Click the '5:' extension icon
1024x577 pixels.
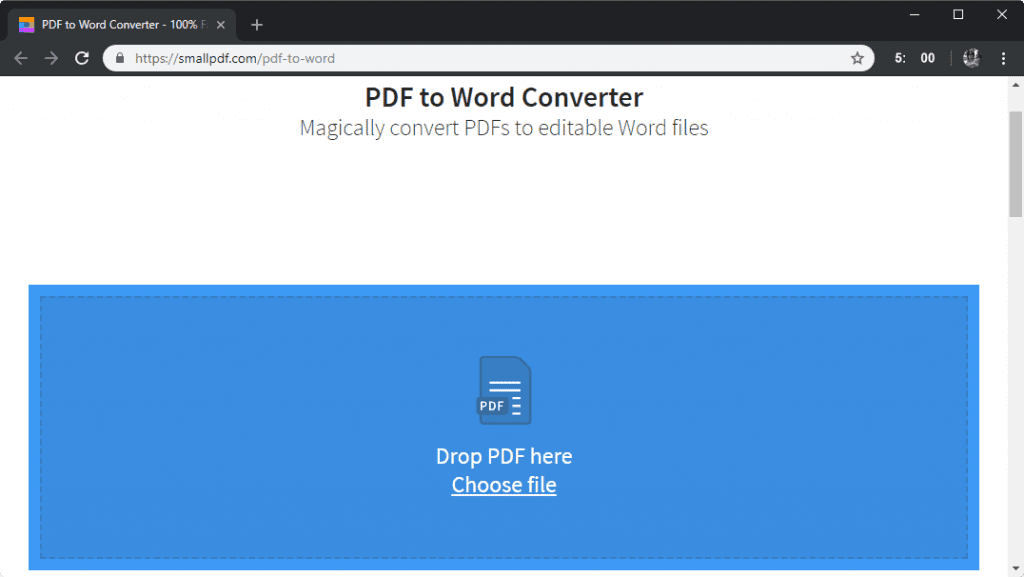[x=899, y=58]
